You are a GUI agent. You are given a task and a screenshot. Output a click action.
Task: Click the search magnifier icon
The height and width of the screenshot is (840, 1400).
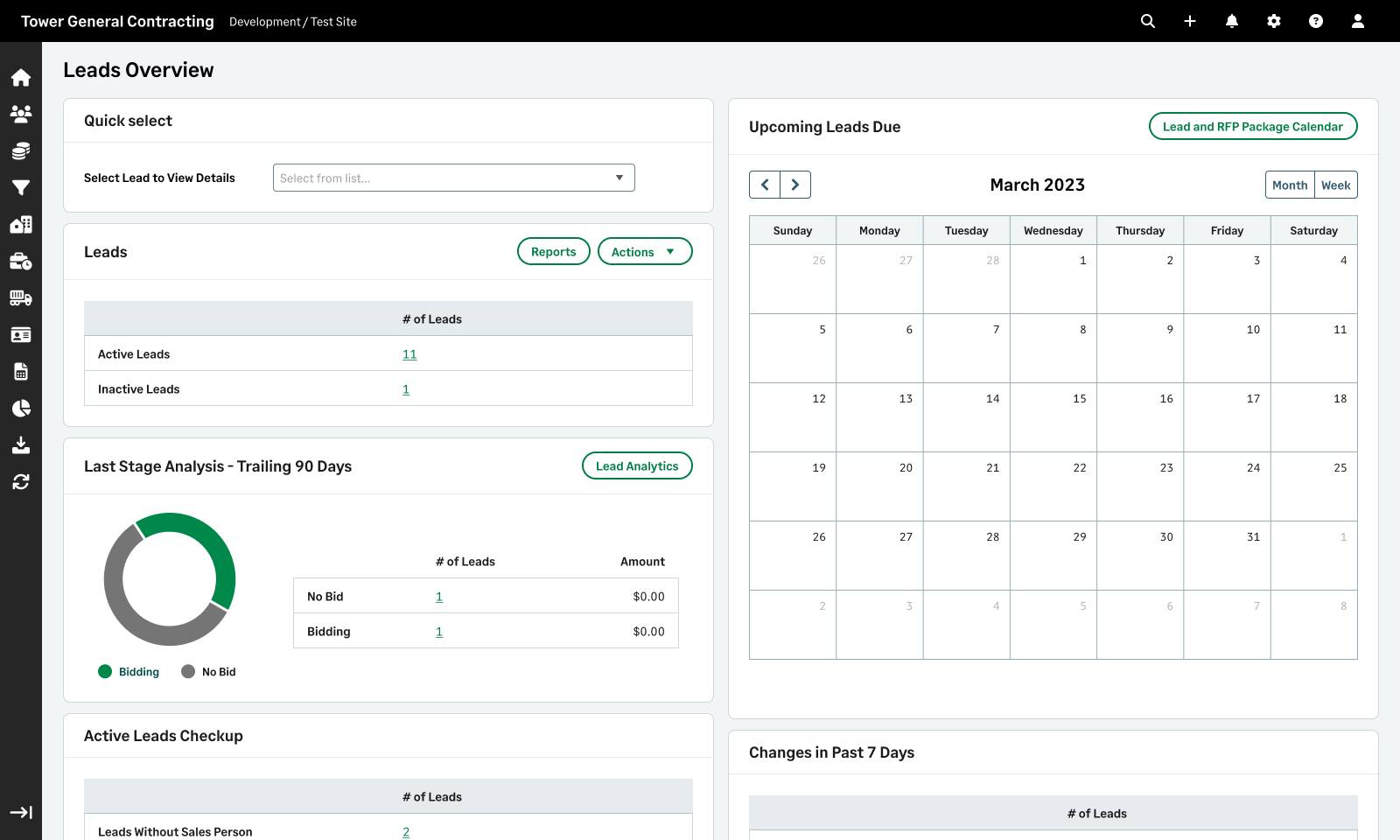(x=1148, y=21)
